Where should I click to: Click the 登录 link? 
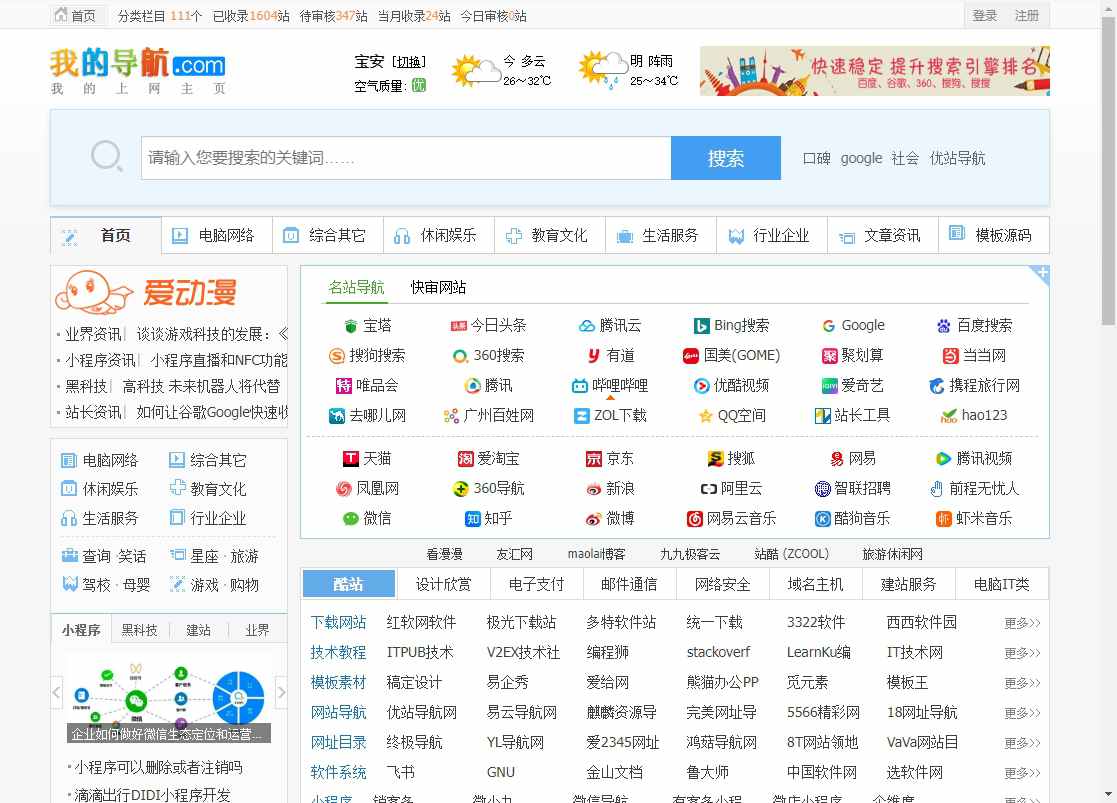(x=984, y=15)
